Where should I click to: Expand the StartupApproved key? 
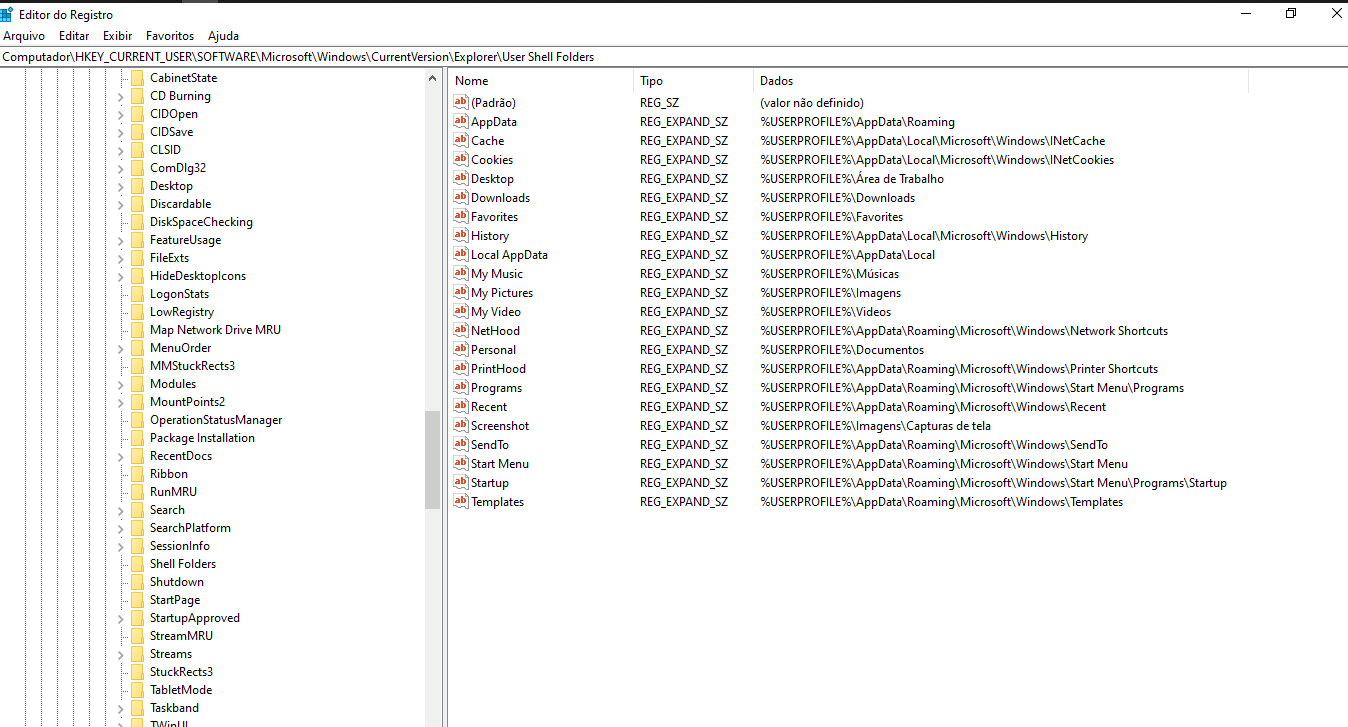pos(121,618)
